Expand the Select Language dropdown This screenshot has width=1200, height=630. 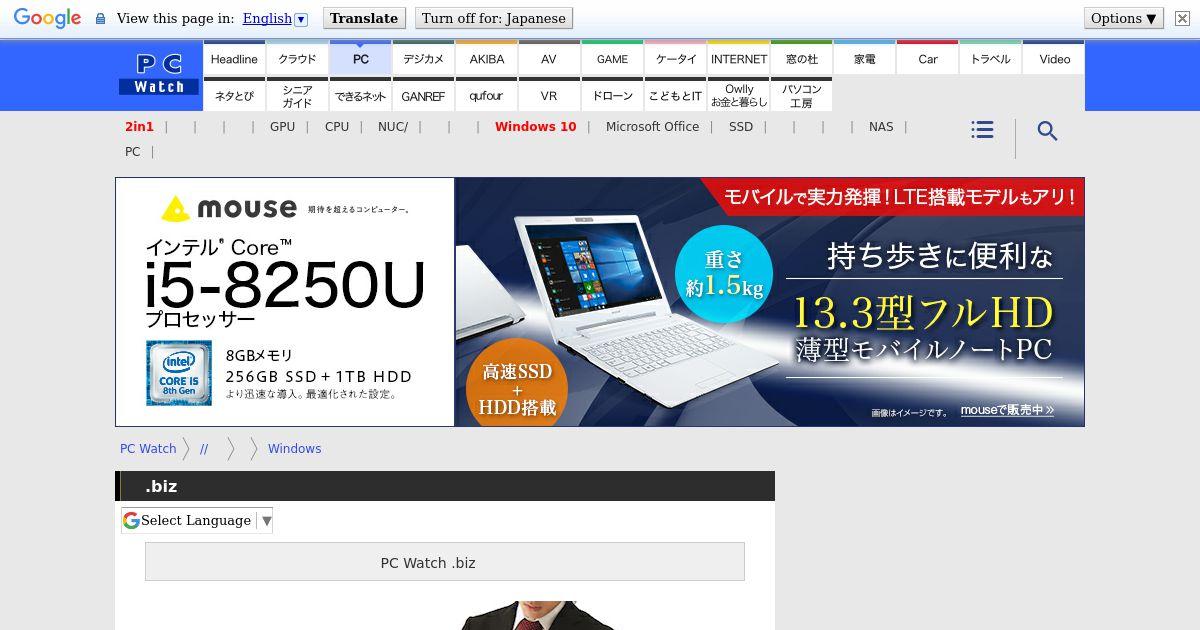[x=197, y=520]
